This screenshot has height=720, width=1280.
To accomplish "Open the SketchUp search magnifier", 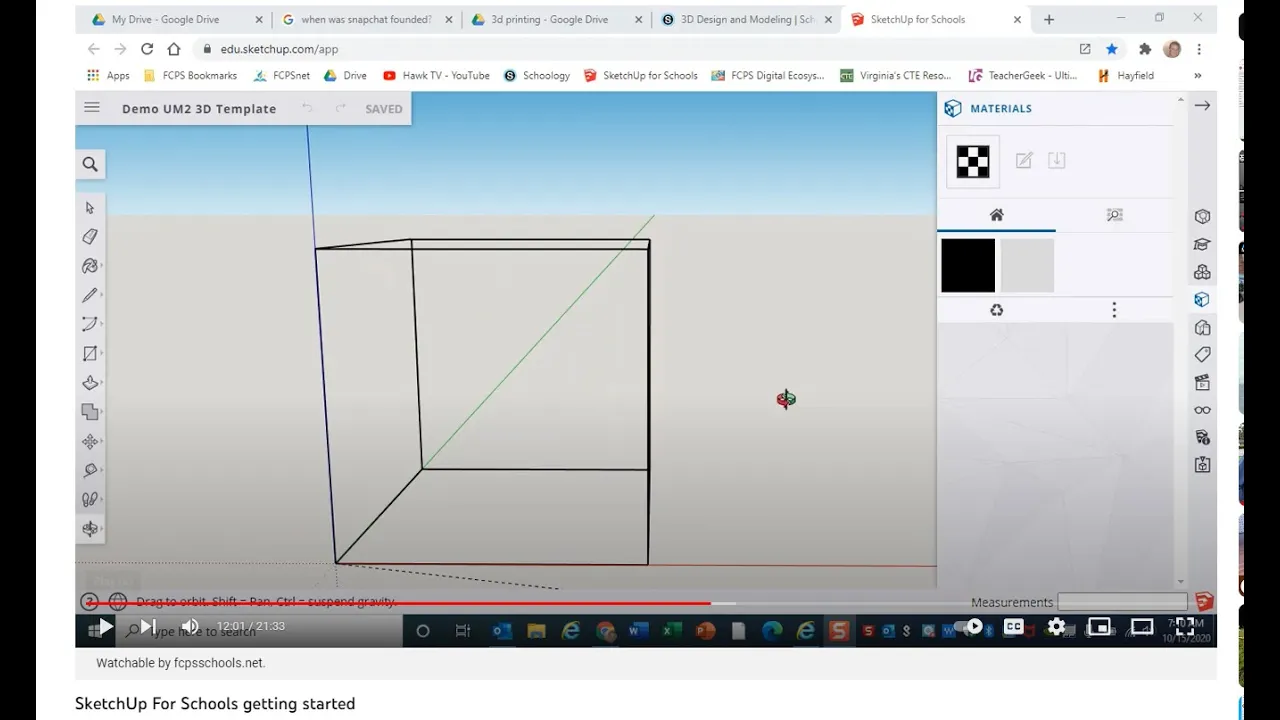I will 90,164.
